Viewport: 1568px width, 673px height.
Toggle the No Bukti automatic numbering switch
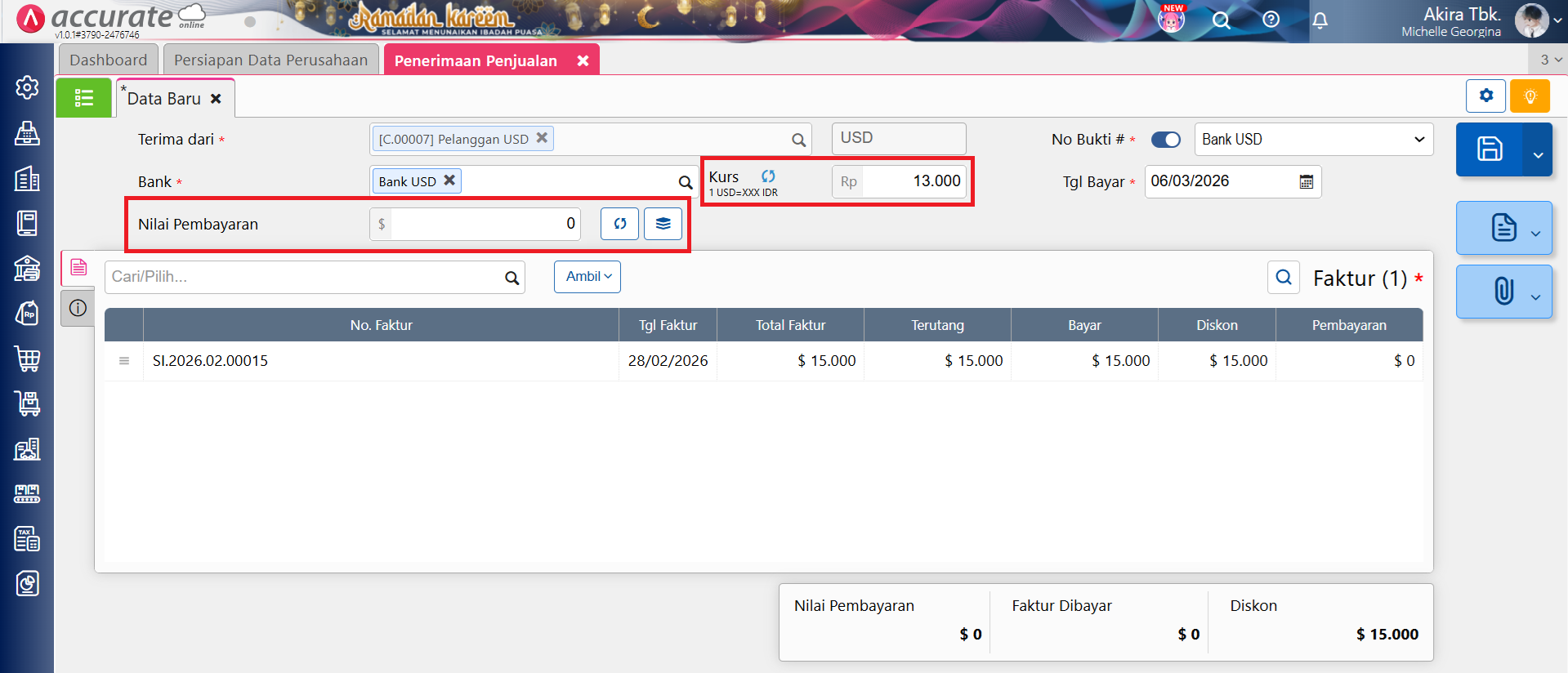(1165, 140)
